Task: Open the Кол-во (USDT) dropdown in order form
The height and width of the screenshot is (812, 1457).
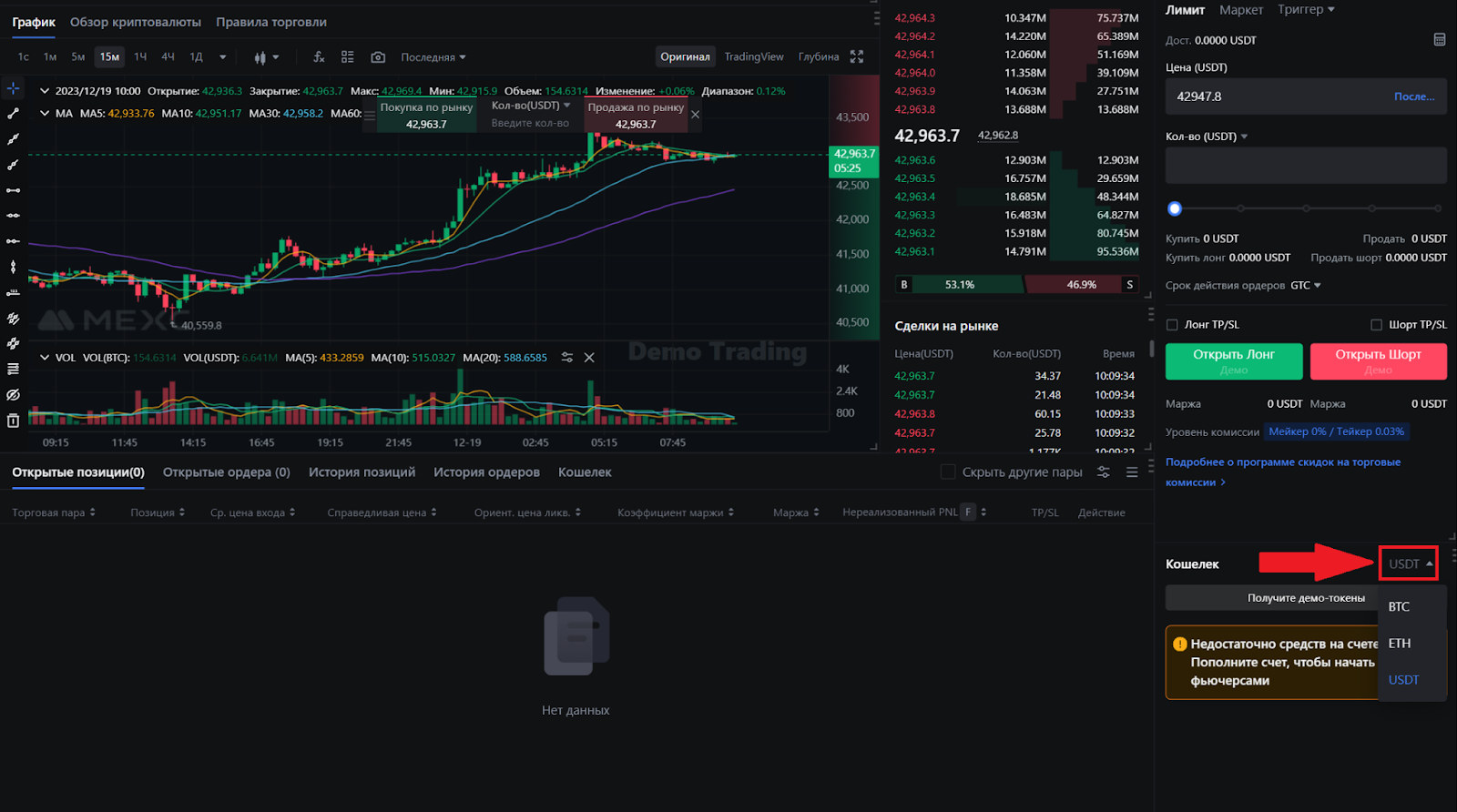Action: coord(1207,137)
